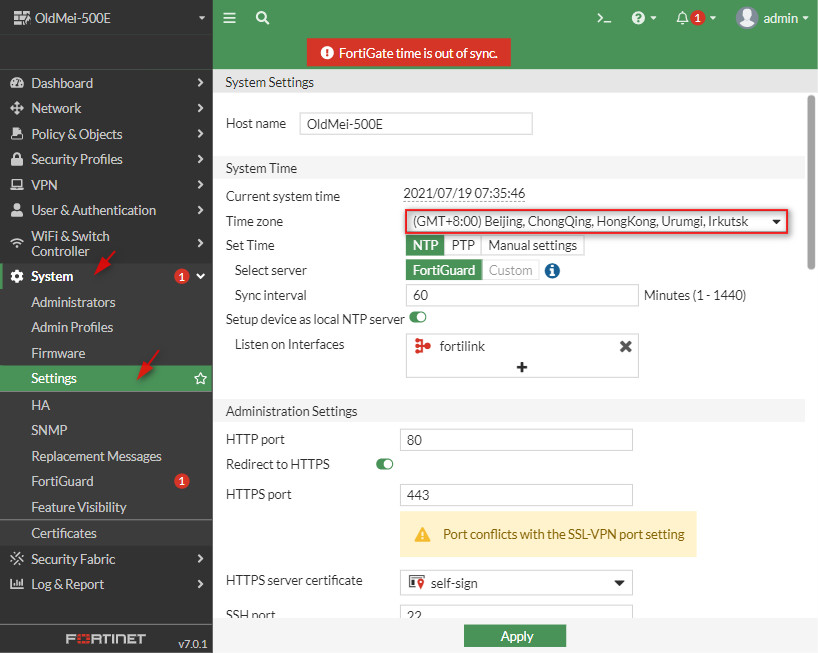Open Firmware menu item

(58, 353)
